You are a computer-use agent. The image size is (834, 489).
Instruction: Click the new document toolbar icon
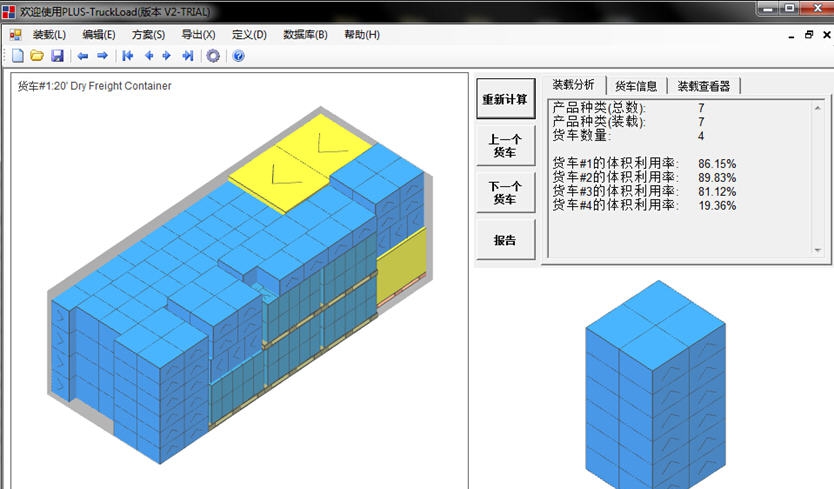pyautogui.click(x=17, y=56)
